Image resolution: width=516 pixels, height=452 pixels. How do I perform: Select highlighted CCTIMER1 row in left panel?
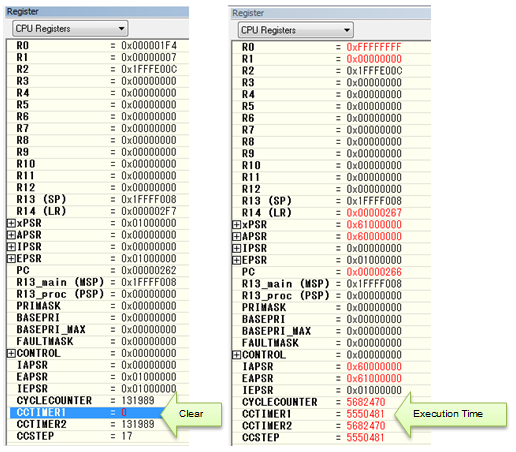coord(87,413)
